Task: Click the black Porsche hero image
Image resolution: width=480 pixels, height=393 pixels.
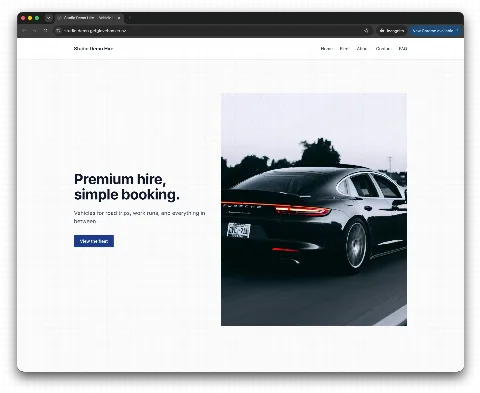Action: pos(314,209)
